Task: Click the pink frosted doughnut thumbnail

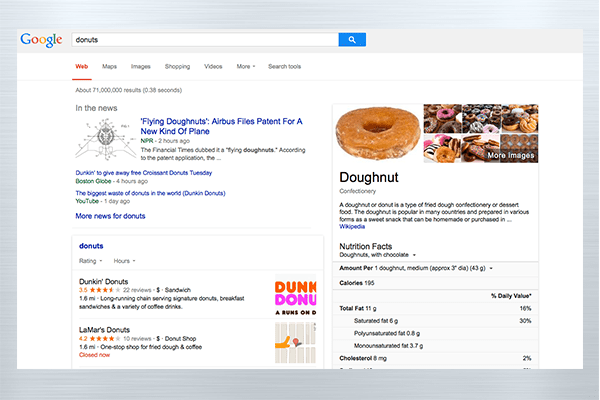Action: (442, 118)
